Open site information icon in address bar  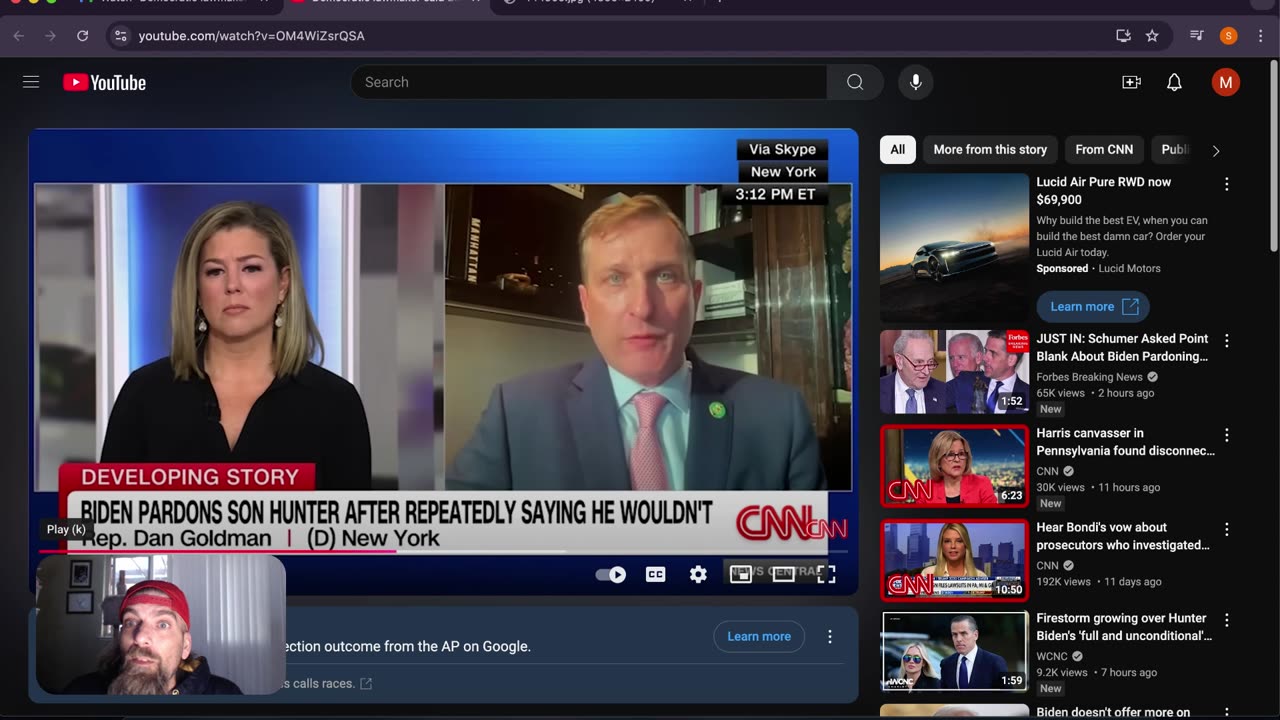(121, 36)
